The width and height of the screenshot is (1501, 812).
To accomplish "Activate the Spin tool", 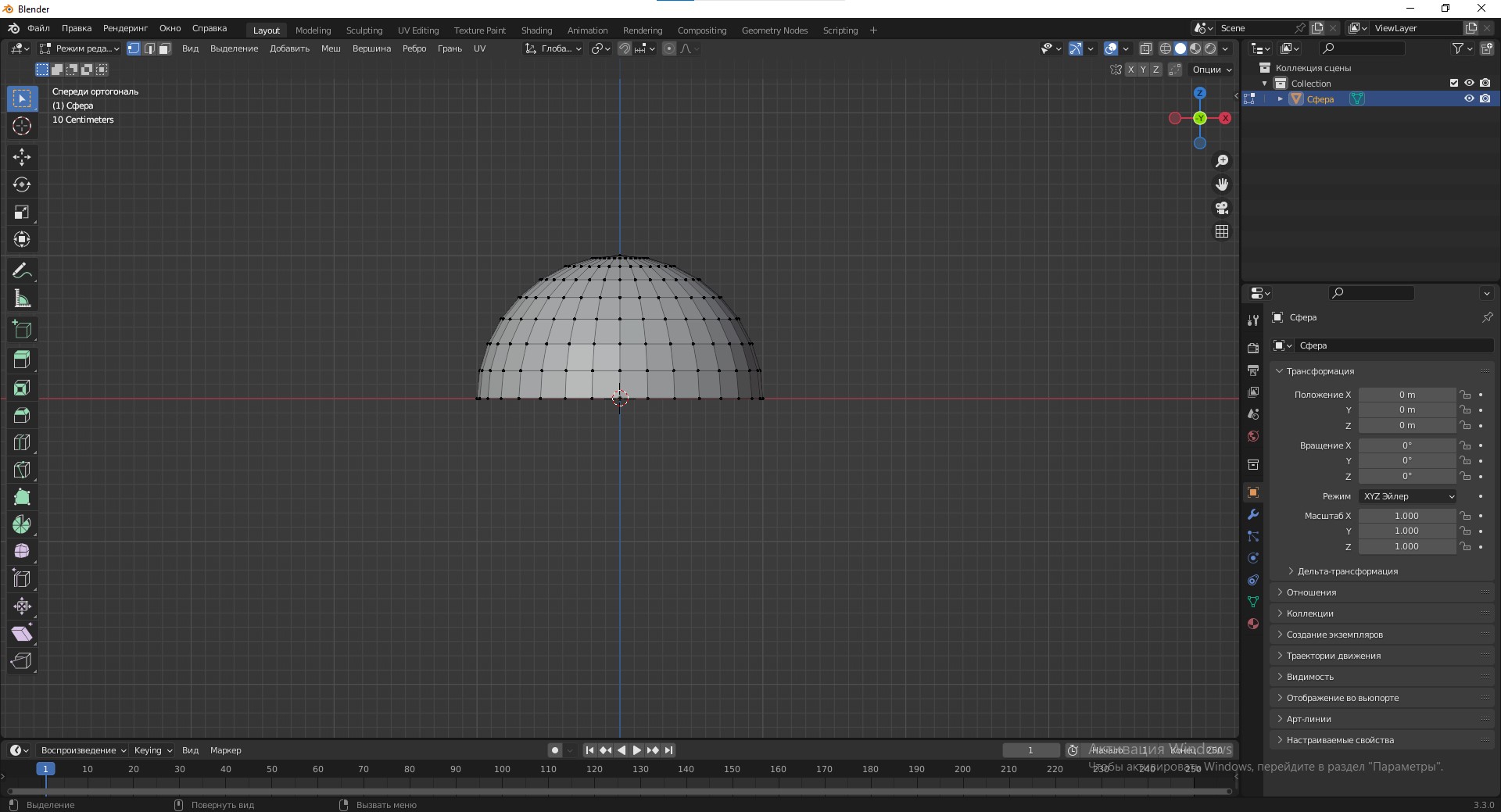I will 22,524.
